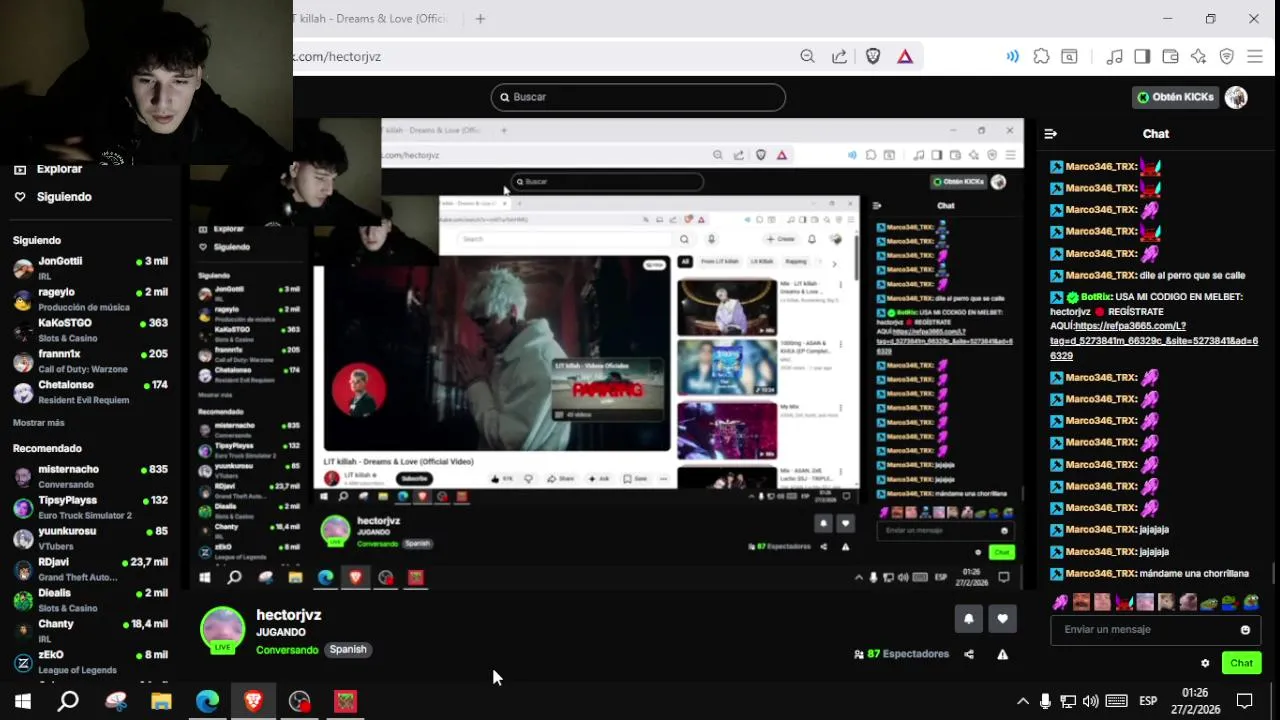The width and height of the screenshot is (1280, 720).
Task: Open RDjavi recommended channel
Action: click(x=90, y=569)
